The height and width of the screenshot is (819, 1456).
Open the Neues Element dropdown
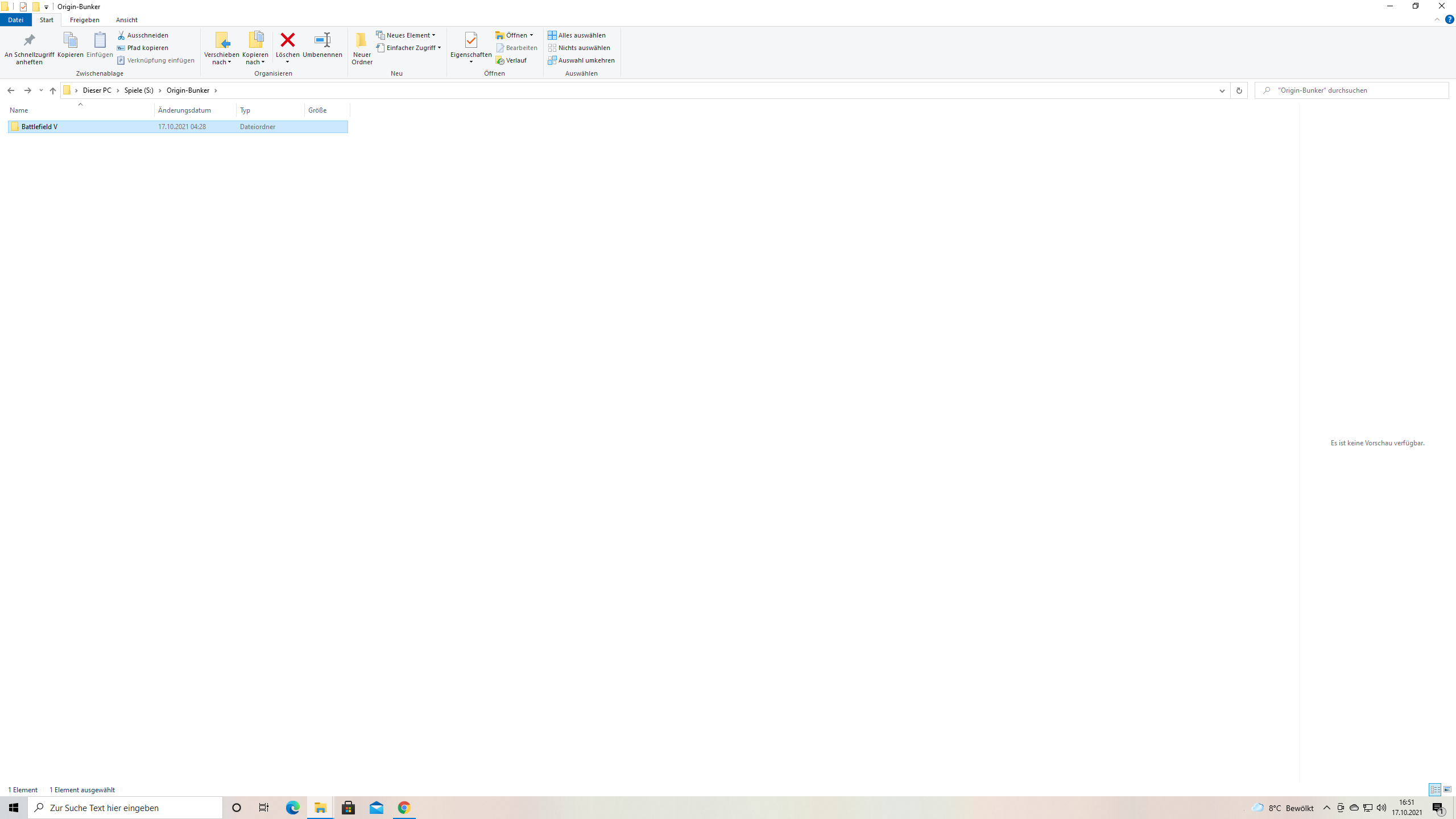pyautogui.click(x=406, y=35)
